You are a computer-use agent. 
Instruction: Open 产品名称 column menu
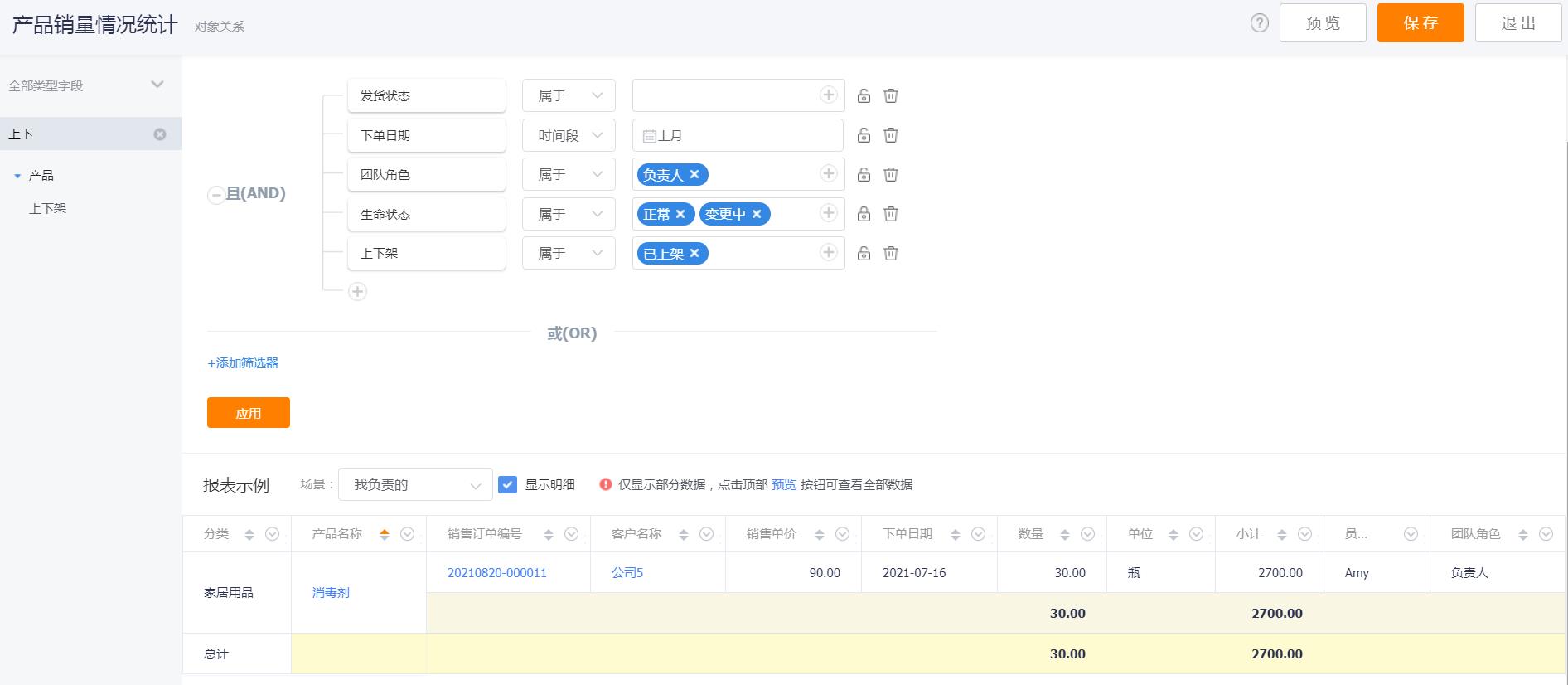click(407, 534)
